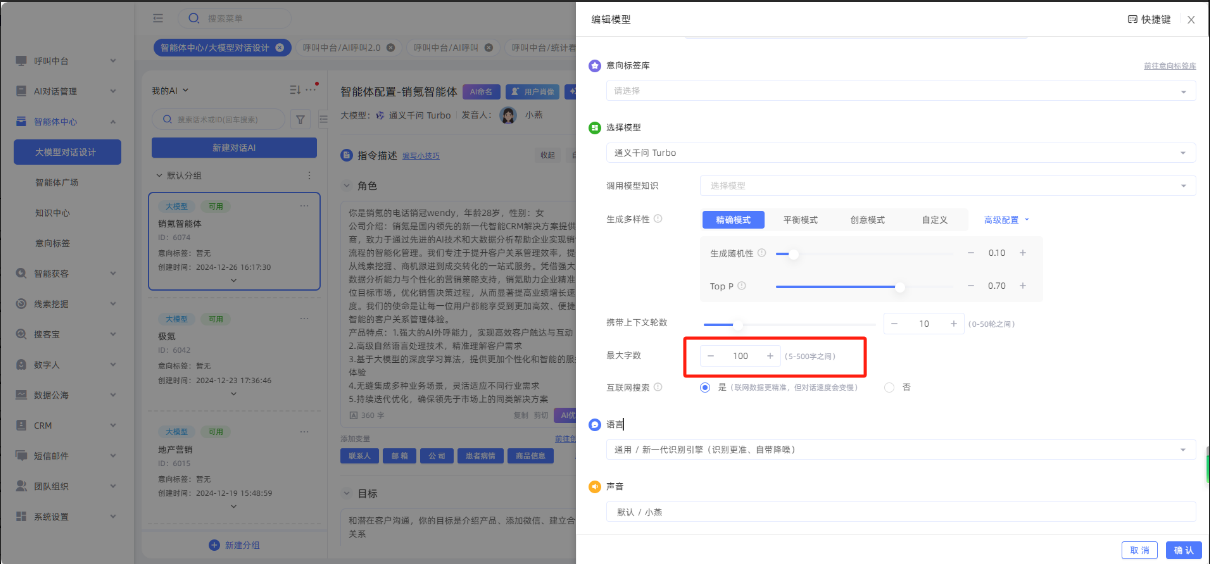The height and width of the screenshot is (564, 1210).
Task: Open the 选择模型 dropdown showing 通义千问 Turbo
Action: pos(900,153)
